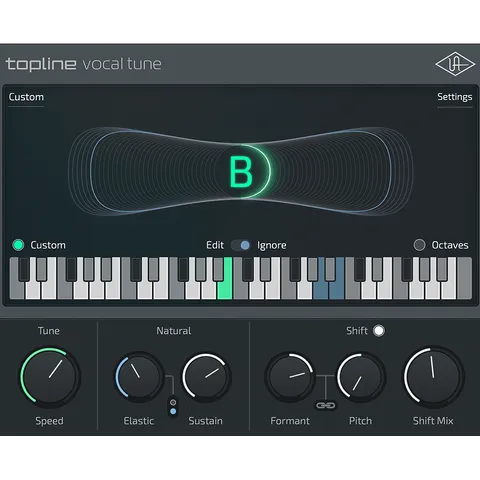Click the first blue highlighted piano key
The width and height of the screenshot is (480, 480).
point(321,289)
